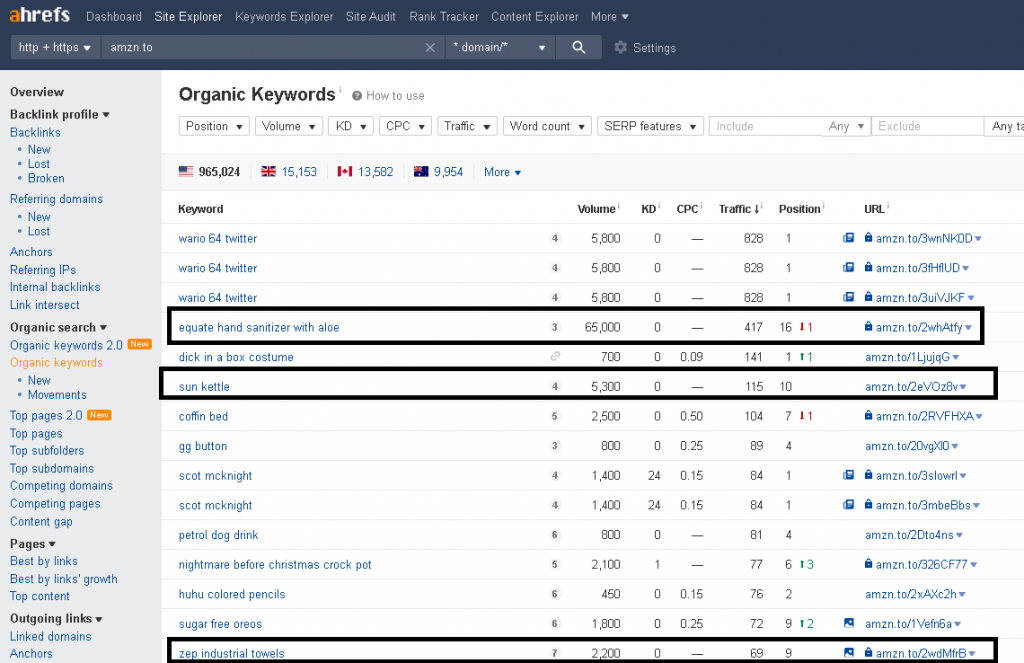Image resolution: width=1024 pixels, height=663 pixels.
Task: Open keyword equate hand sanitizer with aloe
Action: click(259, 327)
